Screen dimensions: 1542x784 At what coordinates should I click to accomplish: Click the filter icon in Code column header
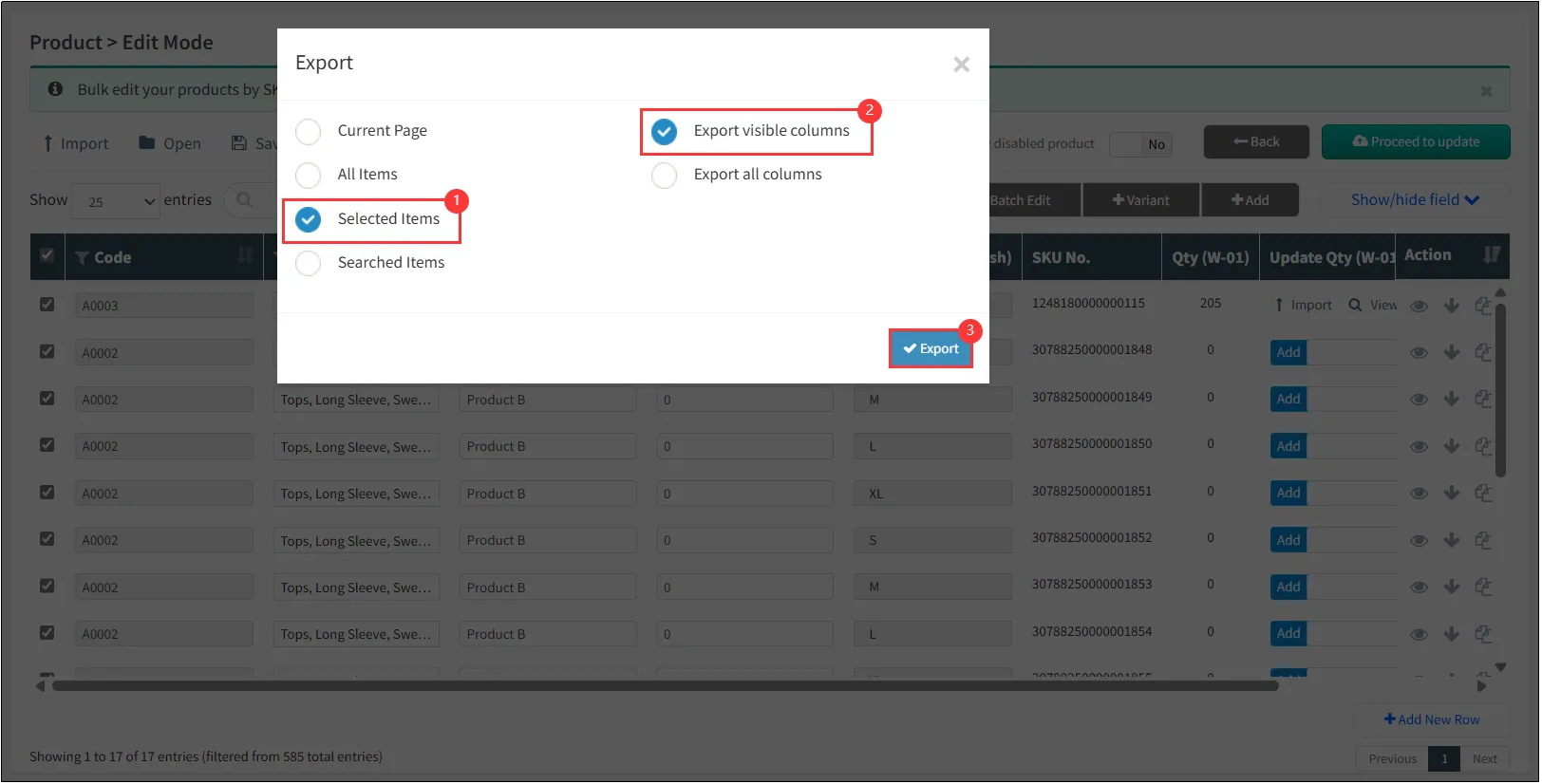tap(82, 258)
